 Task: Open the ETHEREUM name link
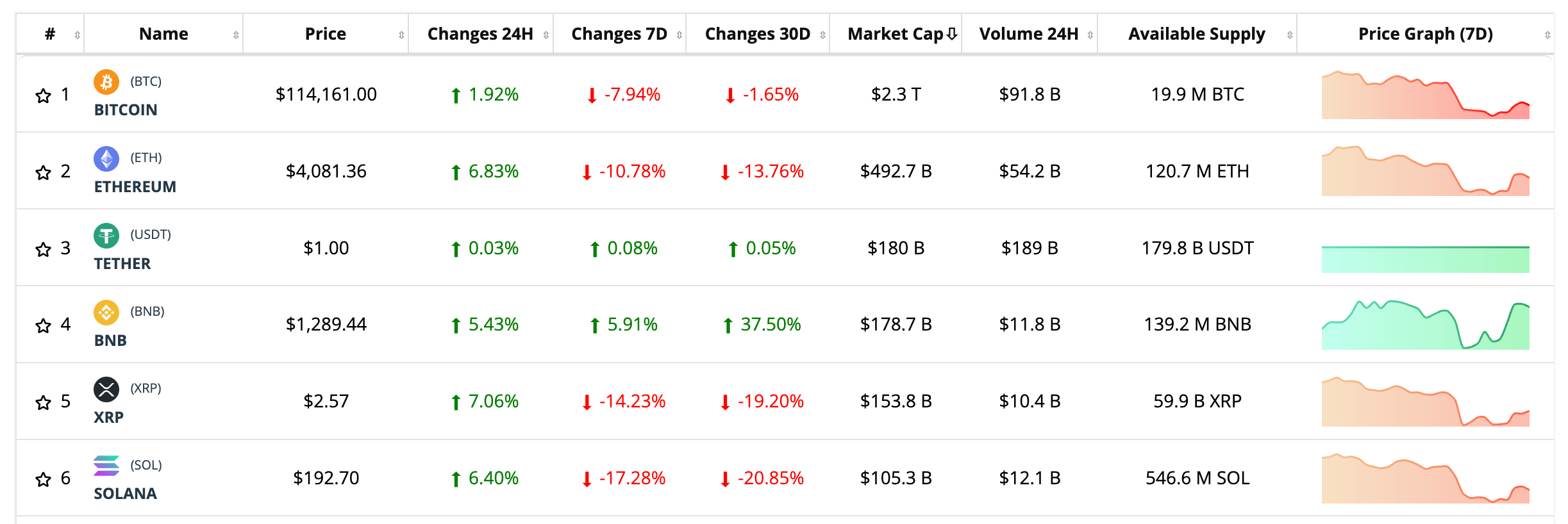pyautogui.click(x=135, y=186)
